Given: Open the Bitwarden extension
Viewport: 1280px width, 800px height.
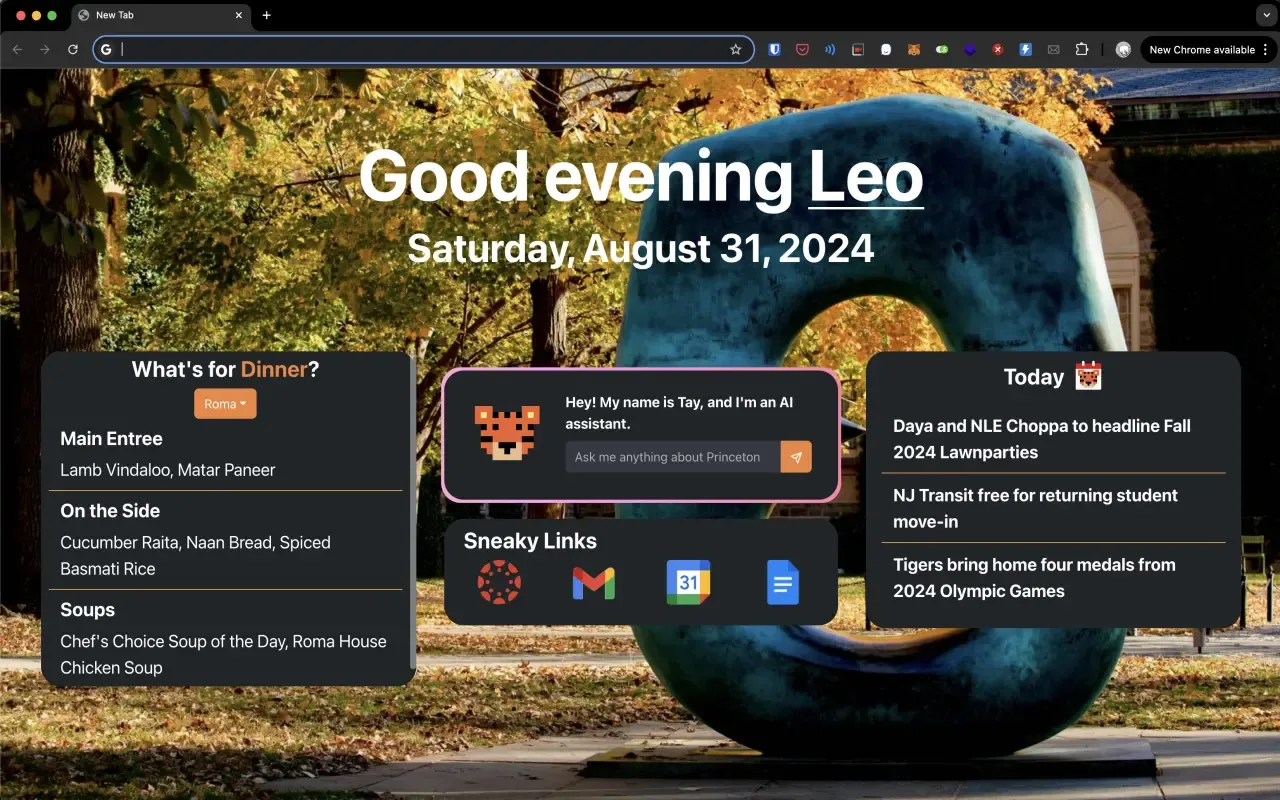Looking at the screenshot, I should click(775, 49).
